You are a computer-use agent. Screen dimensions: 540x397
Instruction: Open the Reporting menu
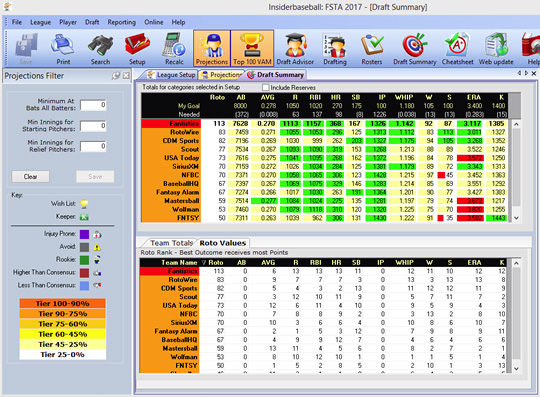pyautogui.click(x=122, y=22)
